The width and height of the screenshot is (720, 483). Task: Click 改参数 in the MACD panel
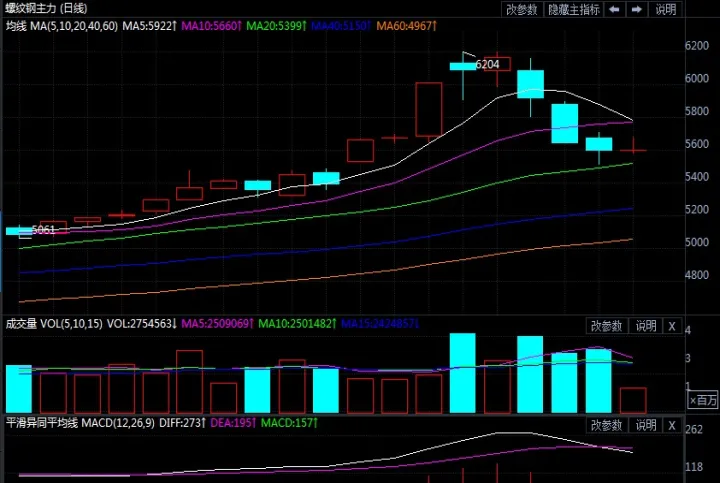(606, 424)
